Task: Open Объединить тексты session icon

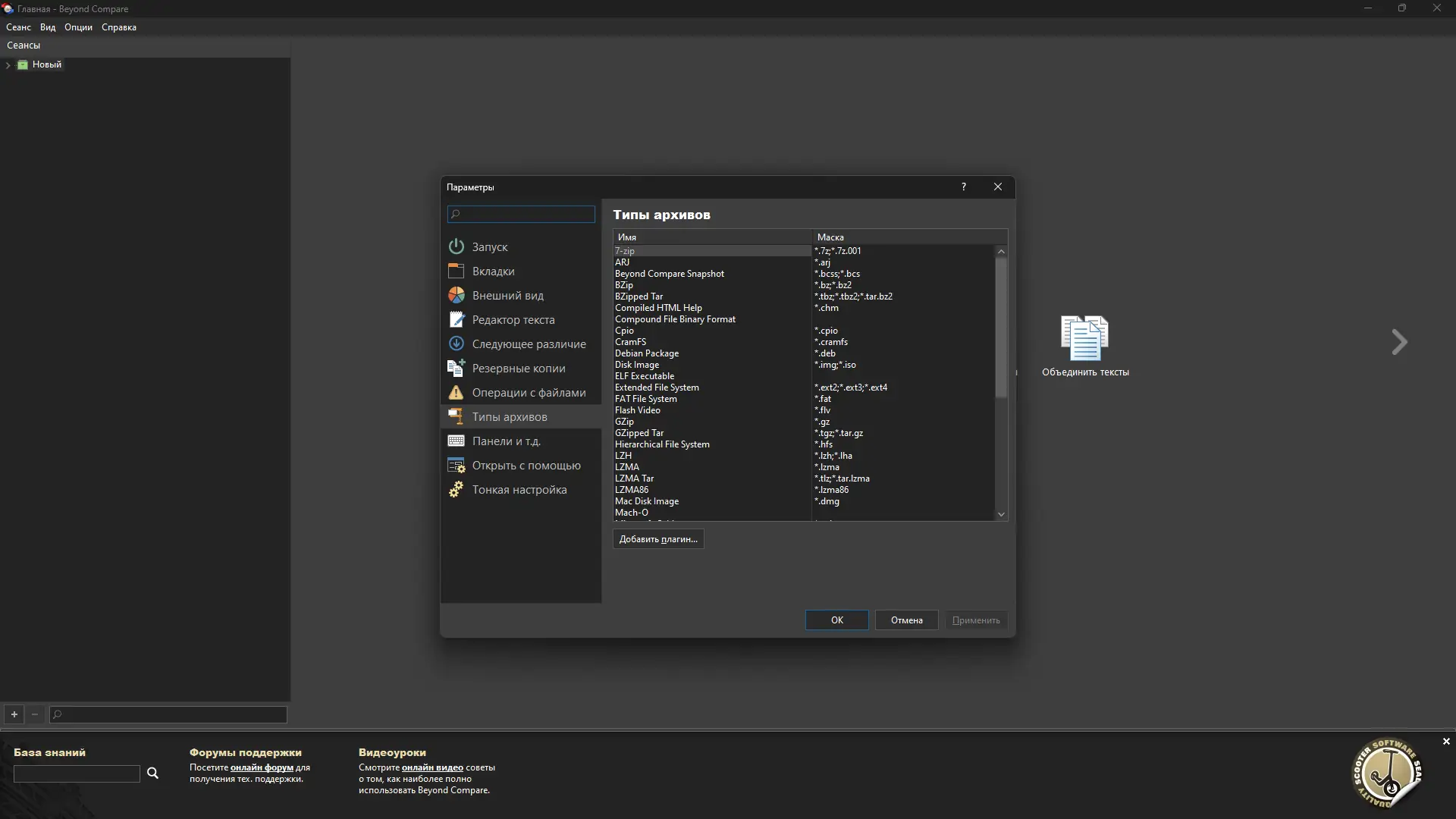Action: (1084, 338)
